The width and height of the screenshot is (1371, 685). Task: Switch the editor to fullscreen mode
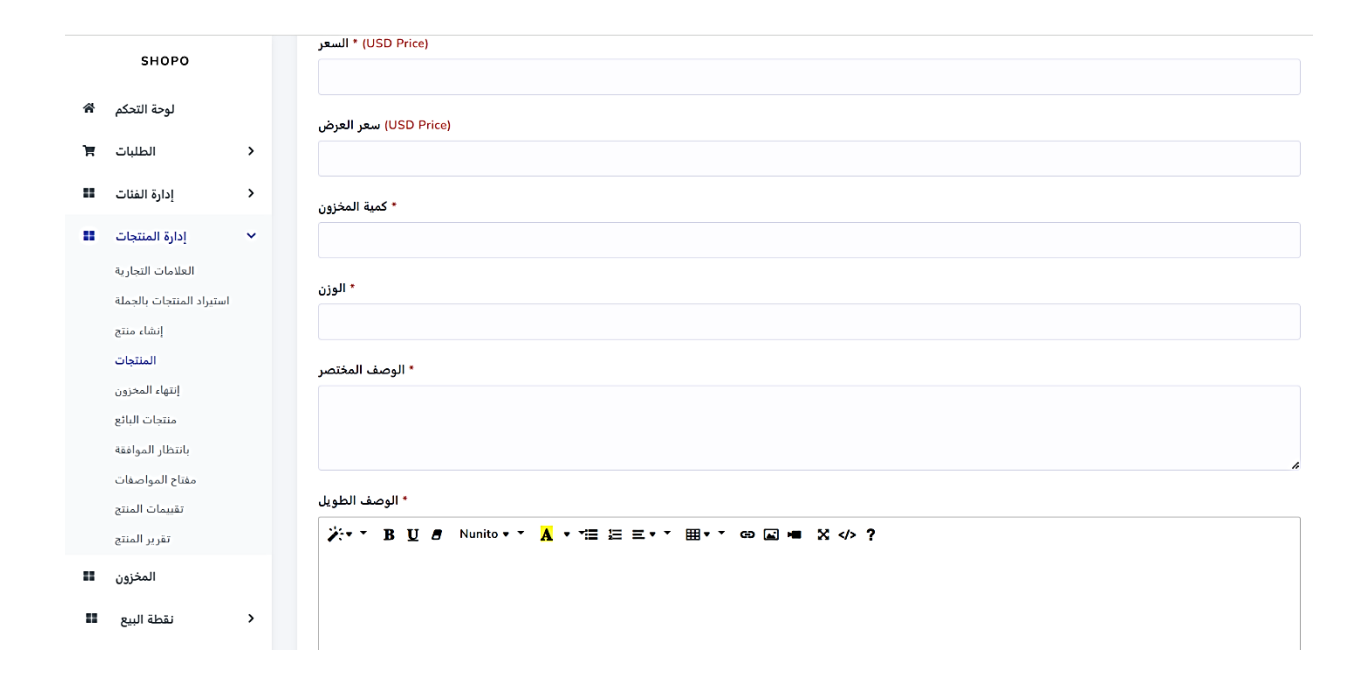point(823,535)
